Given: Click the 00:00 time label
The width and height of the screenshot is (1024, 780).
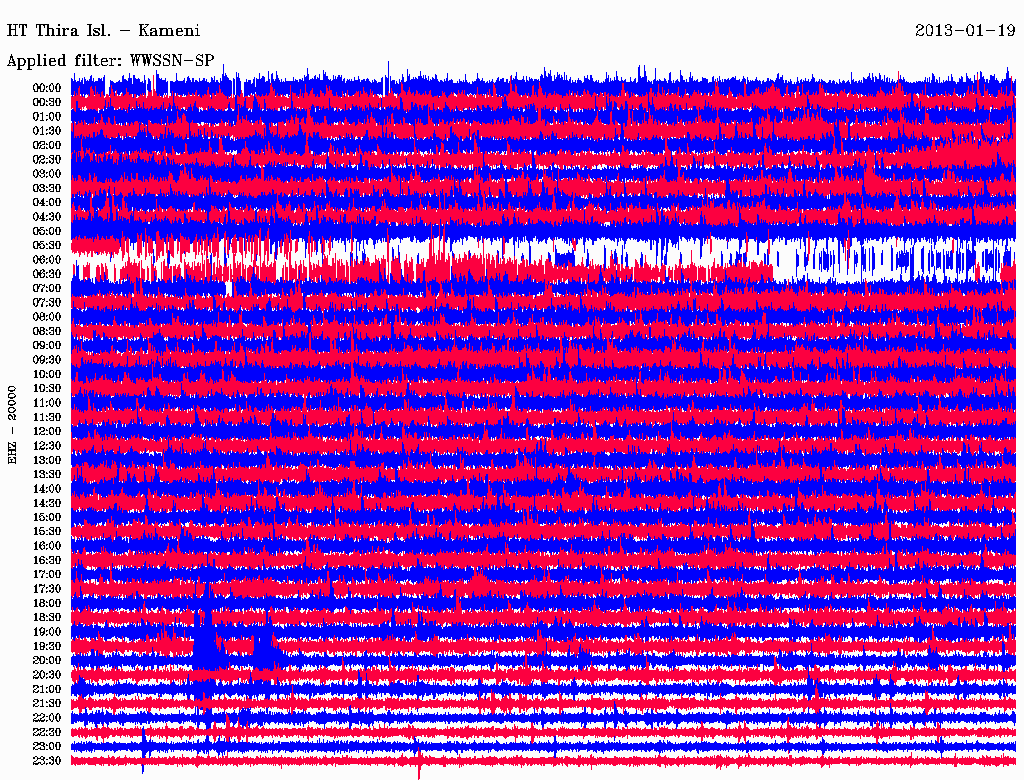Looking at the screenshot, I should (47, 88).
